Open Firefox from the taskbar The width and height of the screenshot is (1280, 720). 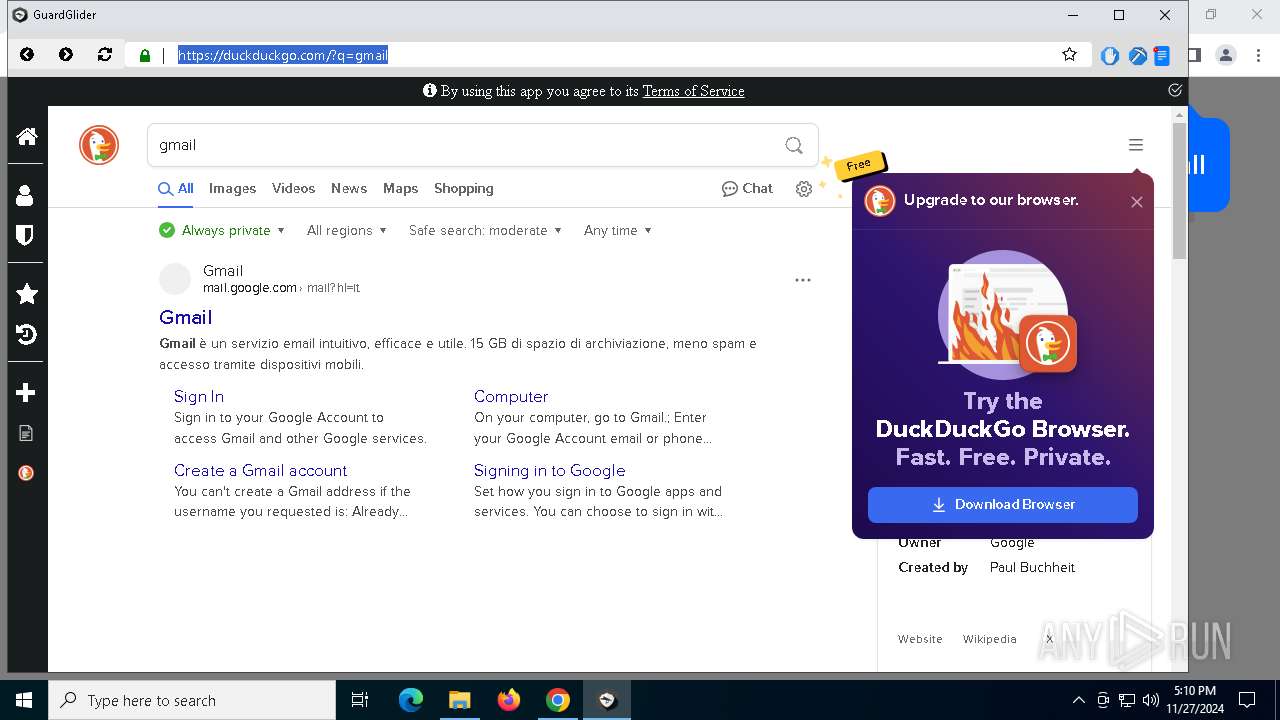coord(509,700)
